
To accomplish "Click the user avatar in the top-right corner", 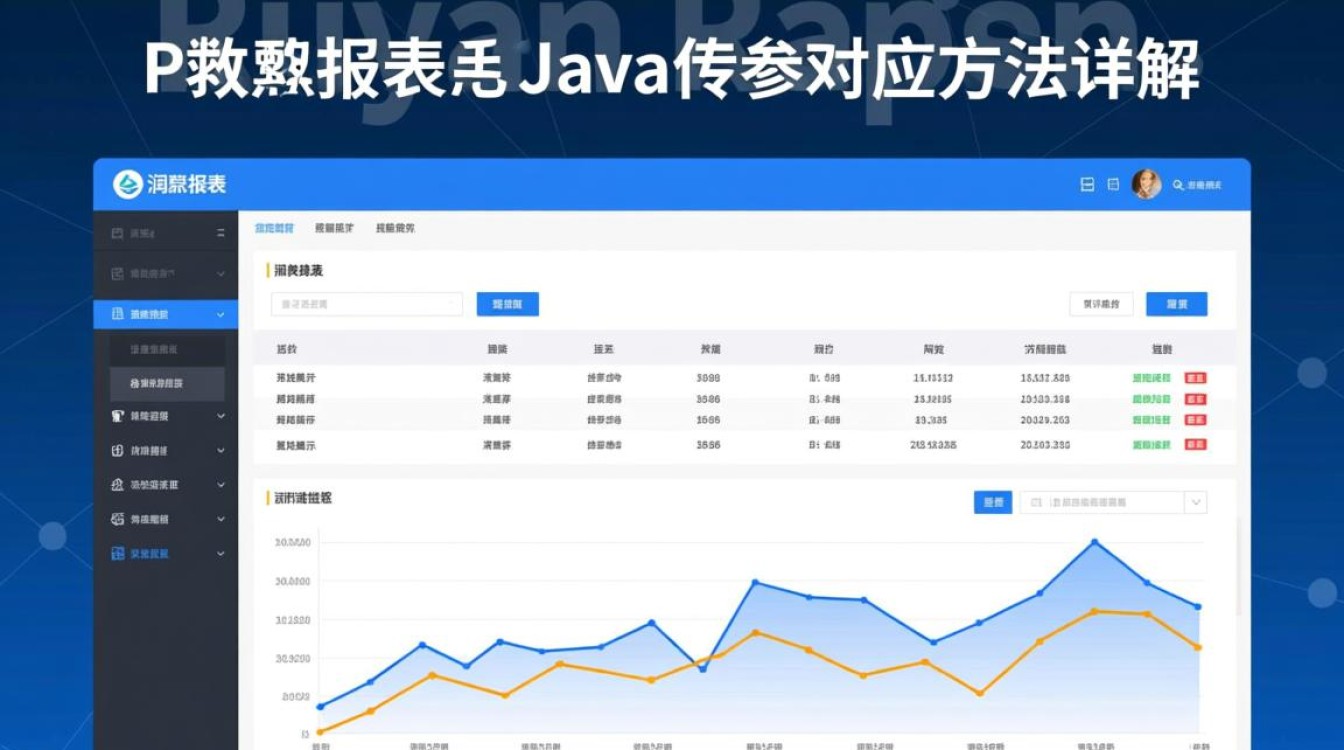I will coord(1146,186).
